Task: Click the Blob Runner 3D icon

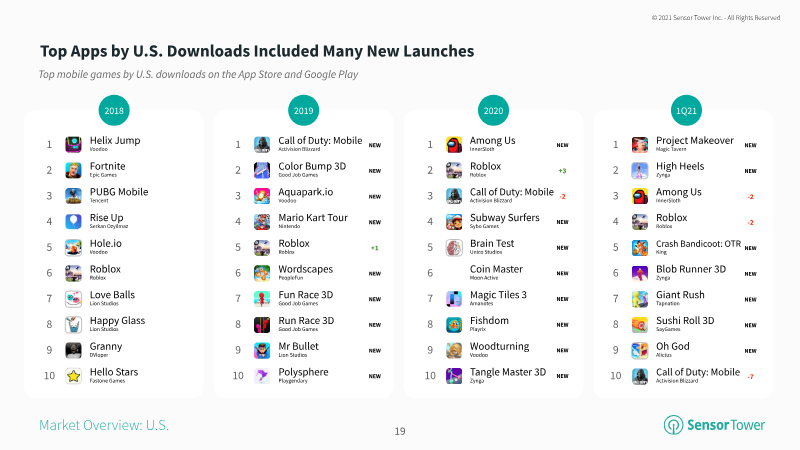Action: 640,273
